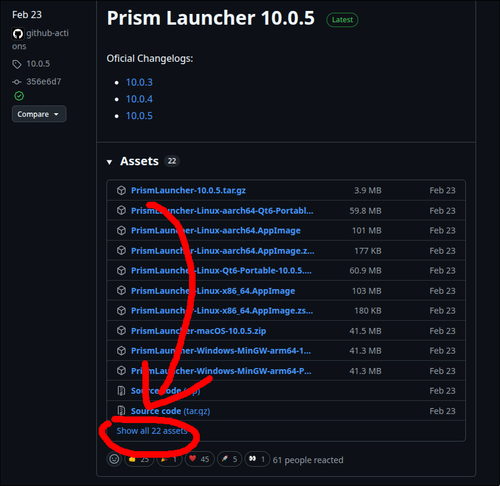
Task: Click file-zip icon beside Source code (tar.gz)
Action: [x=121, y=411]
